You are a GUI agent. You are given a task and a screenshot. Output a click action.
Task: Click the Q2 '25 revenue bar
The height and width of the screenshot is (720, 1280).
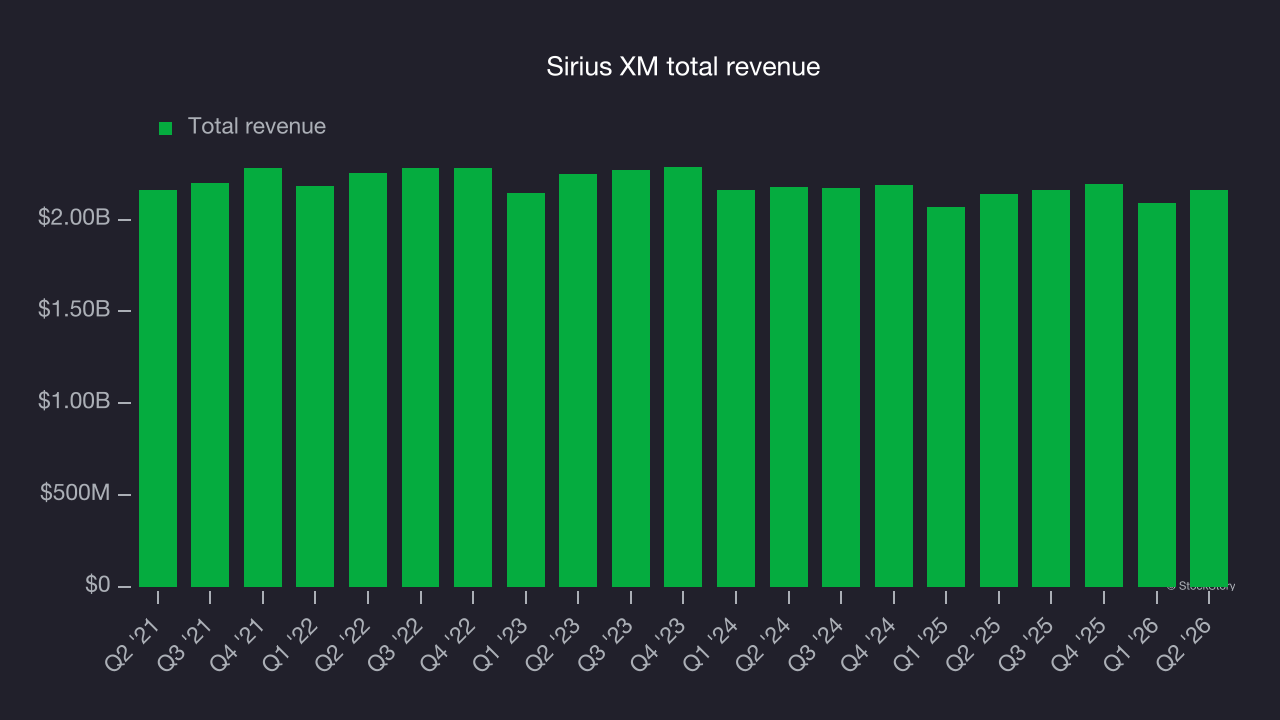999,390
